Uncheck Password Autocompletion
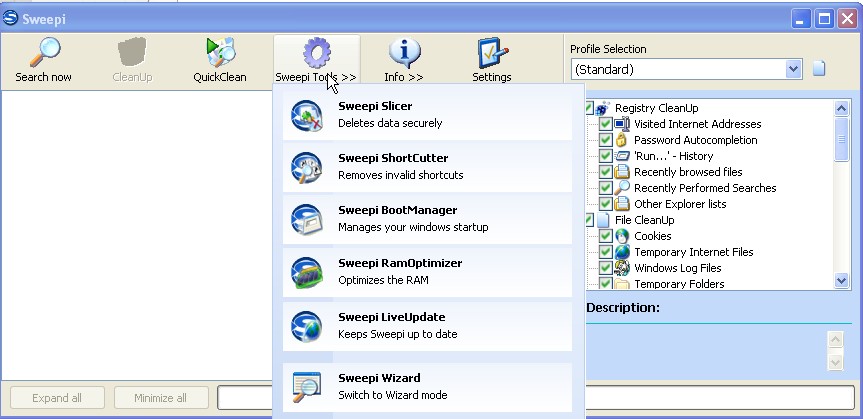Image resolution: width=863 pixels, height=419 pixels. [605, 140]
